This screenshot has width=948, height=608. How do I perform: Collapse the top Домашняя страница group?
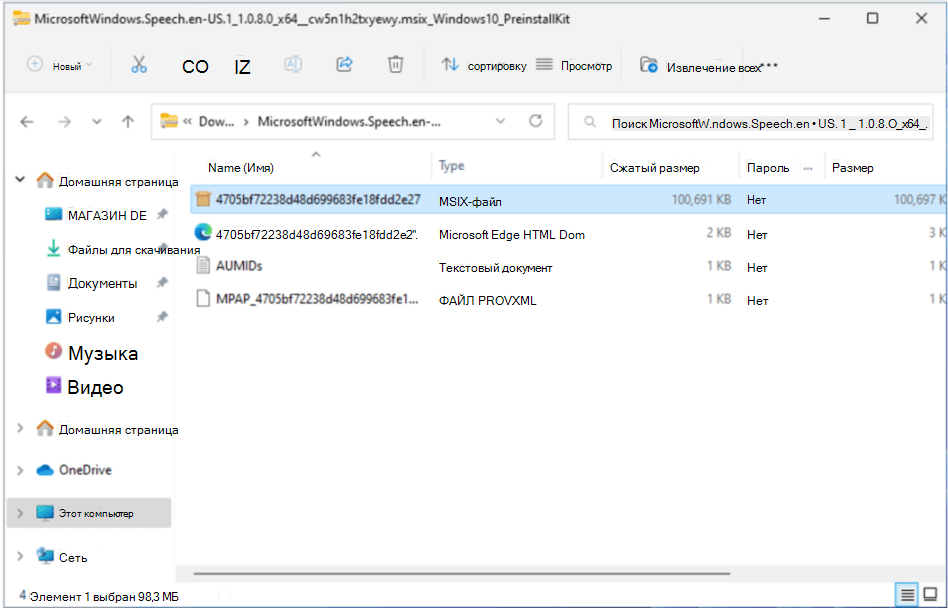[x=20, y=179]
